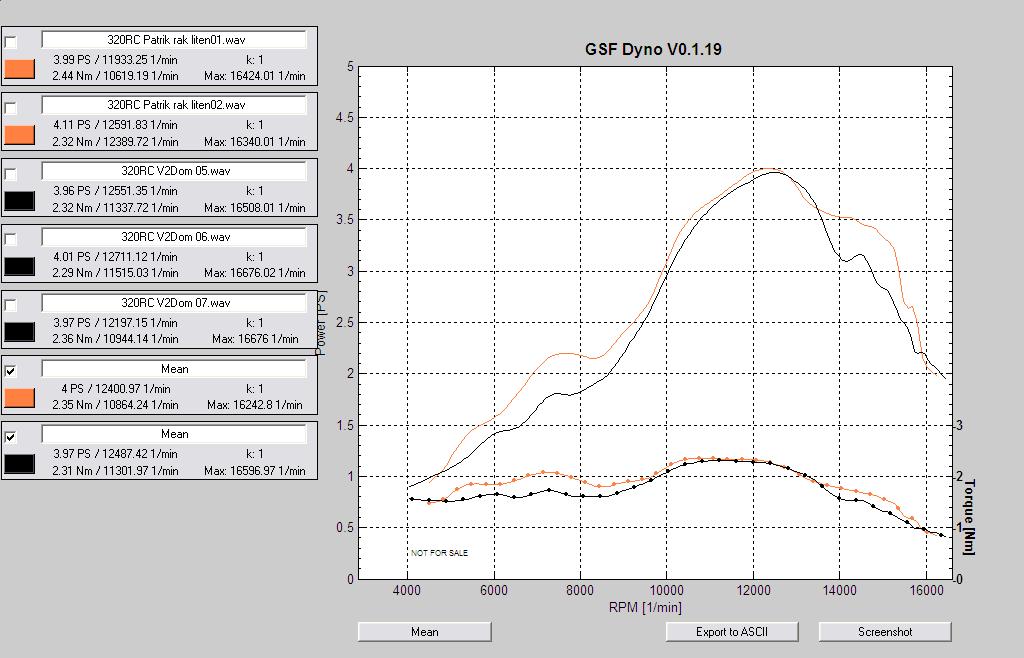Screen dimensions: 1024x658
Task: Click the orange Mean color swatch
Action: (x=20, y=398)
